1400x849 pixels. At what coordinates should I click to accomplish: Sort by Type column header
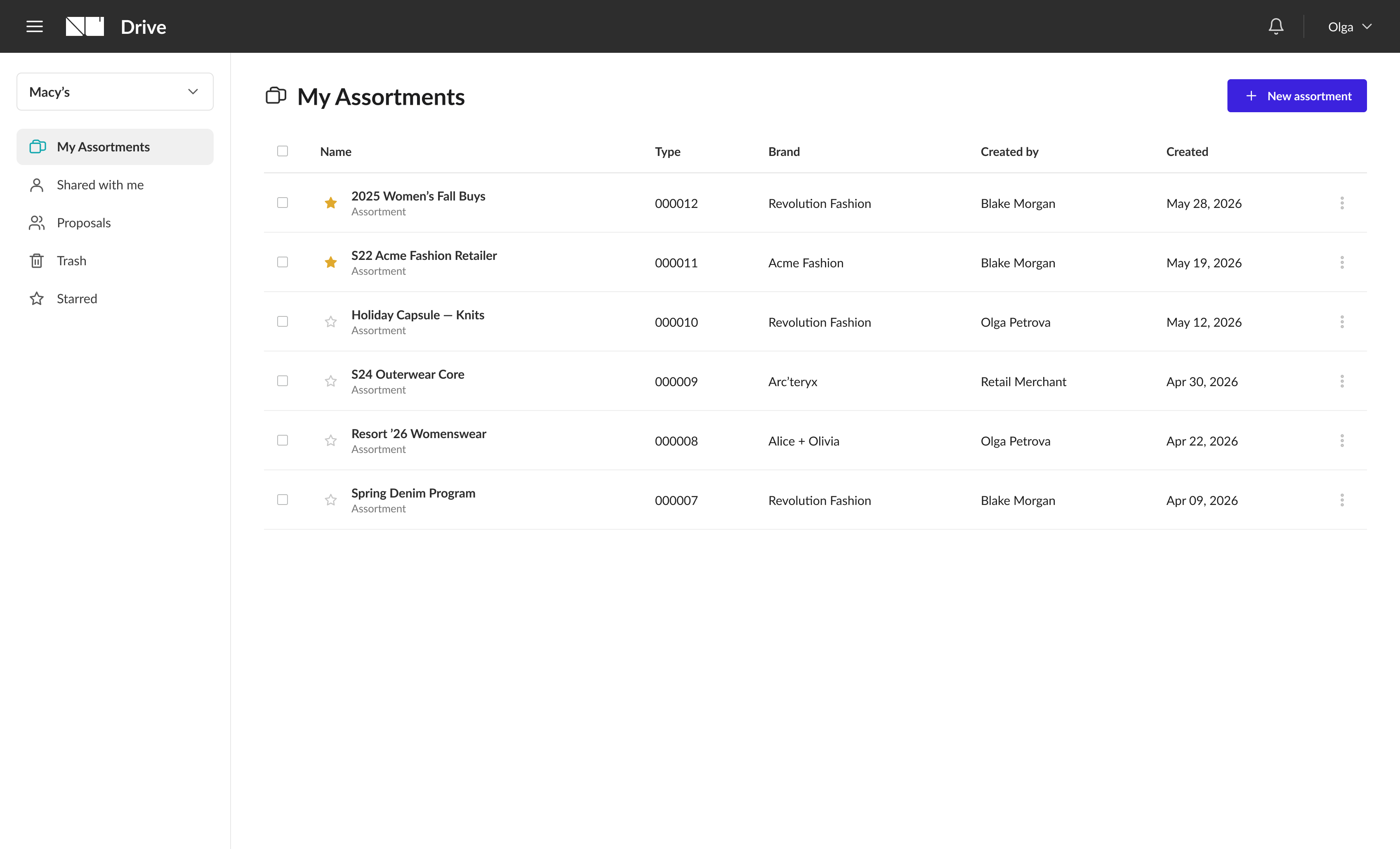667,152
